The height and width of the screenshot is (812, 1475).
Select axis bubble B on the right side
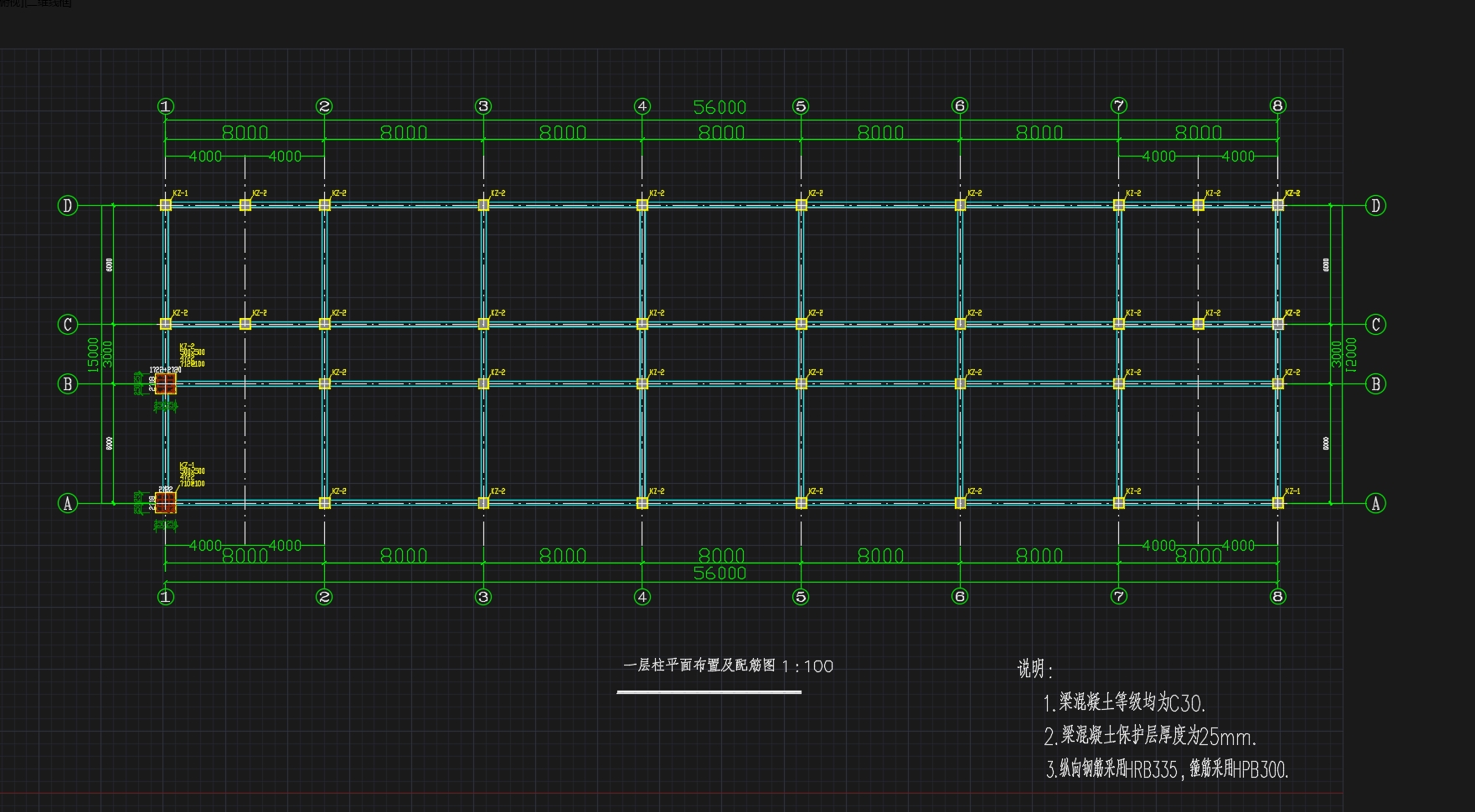pyautogui.click(x=1375, y=384)
